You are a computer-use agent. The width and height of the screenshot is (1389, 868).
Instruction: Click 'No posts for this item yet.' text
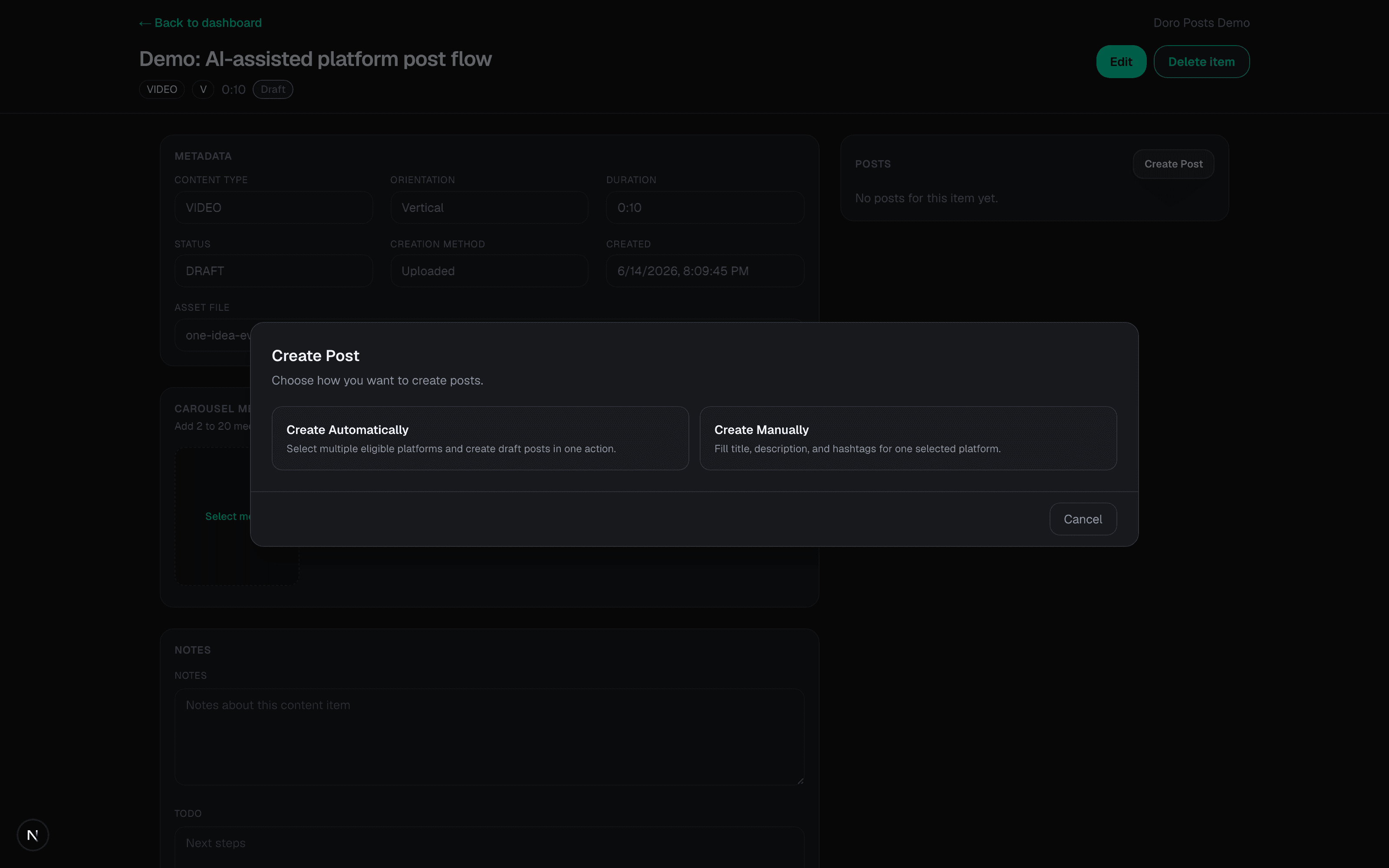pyautogui.click(x=926, y=198)
